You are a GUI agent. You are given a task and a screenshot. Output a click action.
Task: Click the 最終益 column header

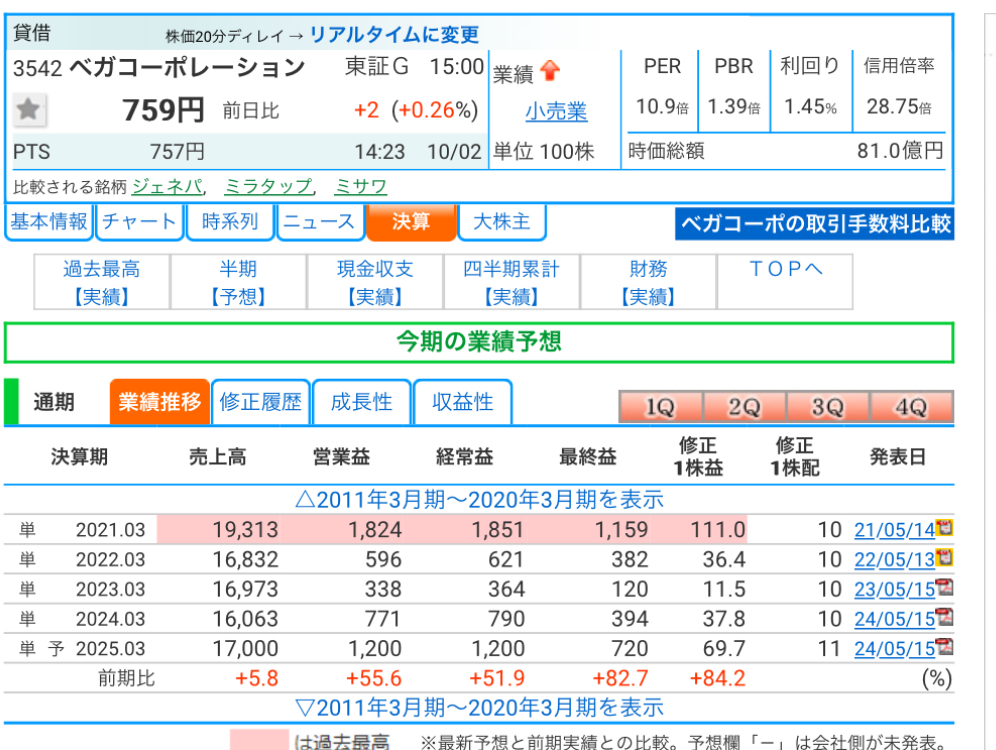(588, 457)
